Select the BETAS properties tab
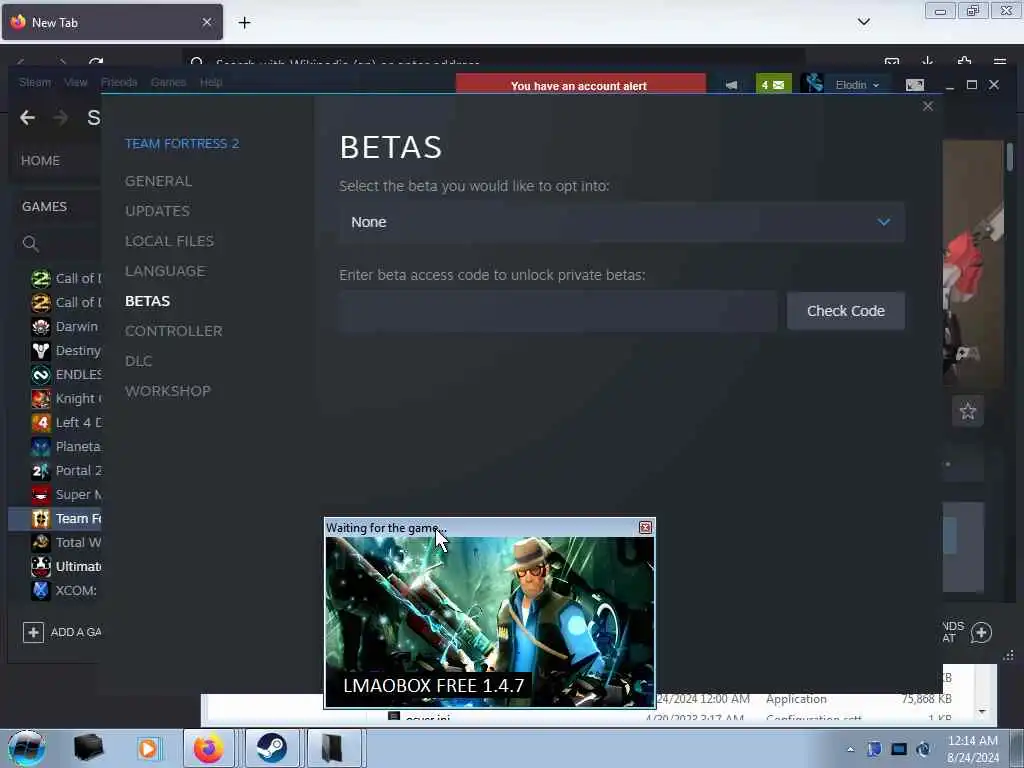Screen dimensions: 1024x768 coord(148,301)
